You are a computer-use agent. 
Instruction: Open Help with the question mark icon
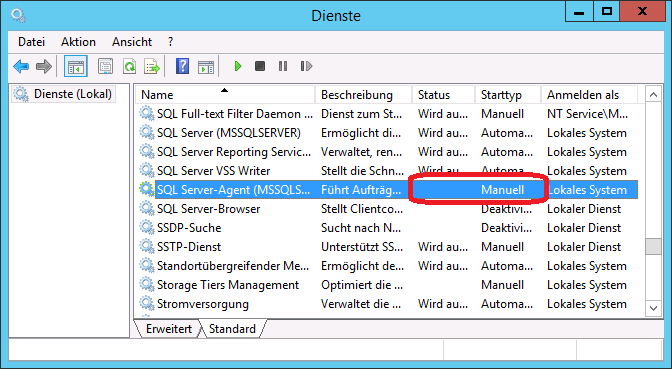[183, 66]
